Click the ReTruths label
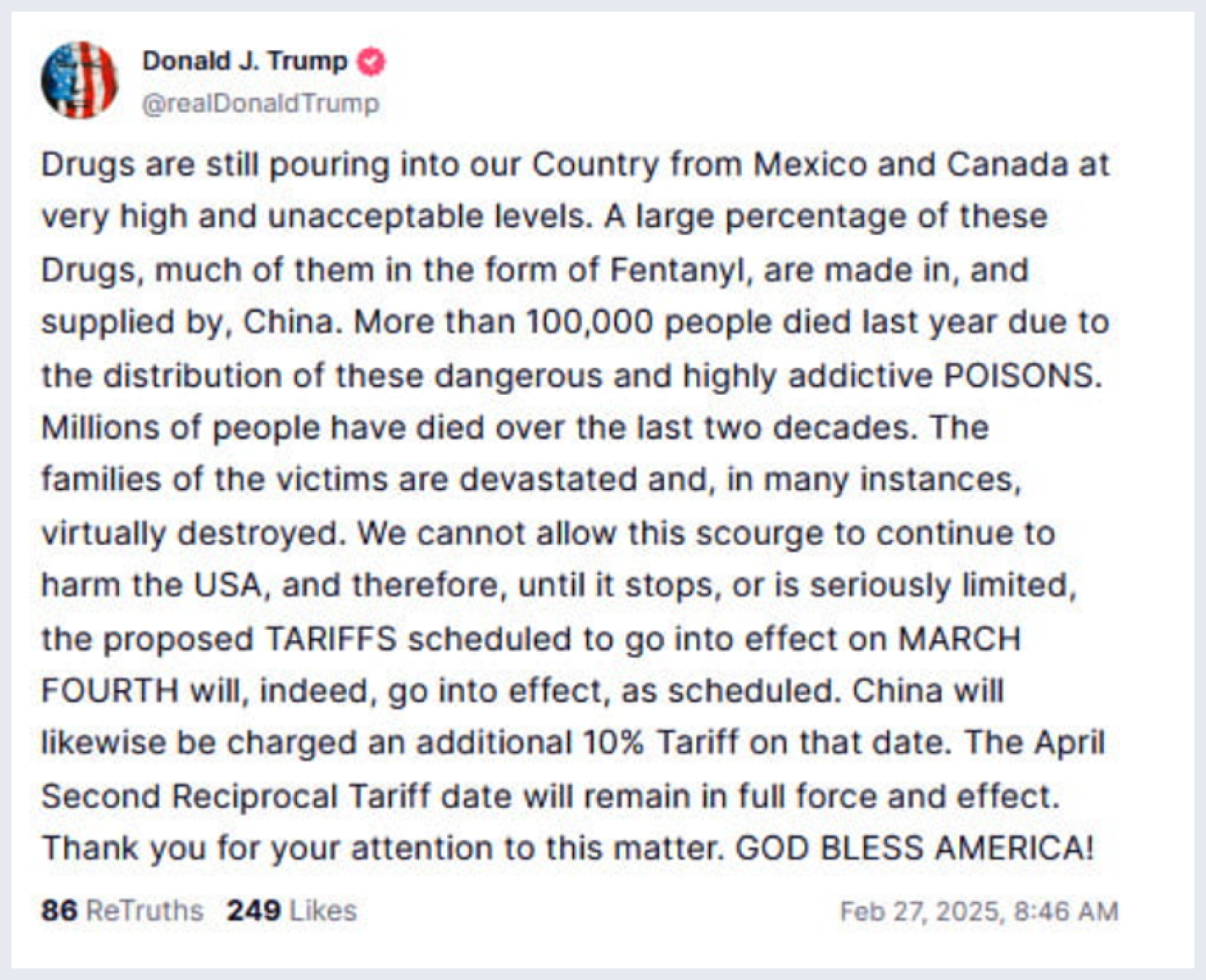Screen dimensions: 1206x980 pos(145,910)
